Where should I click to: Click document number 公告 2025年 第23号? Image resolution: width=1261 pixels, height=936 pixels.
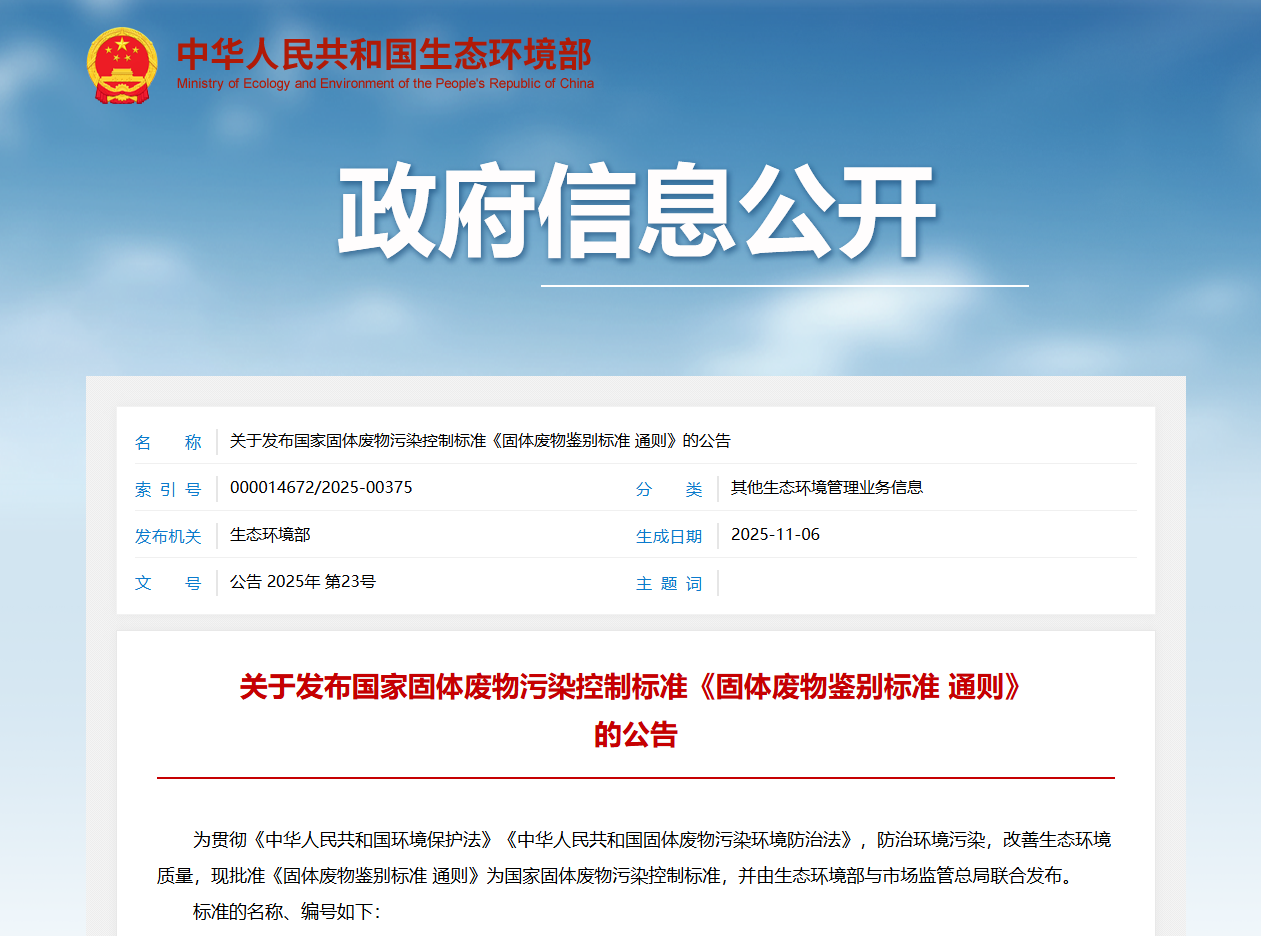(x=303, y=582)
